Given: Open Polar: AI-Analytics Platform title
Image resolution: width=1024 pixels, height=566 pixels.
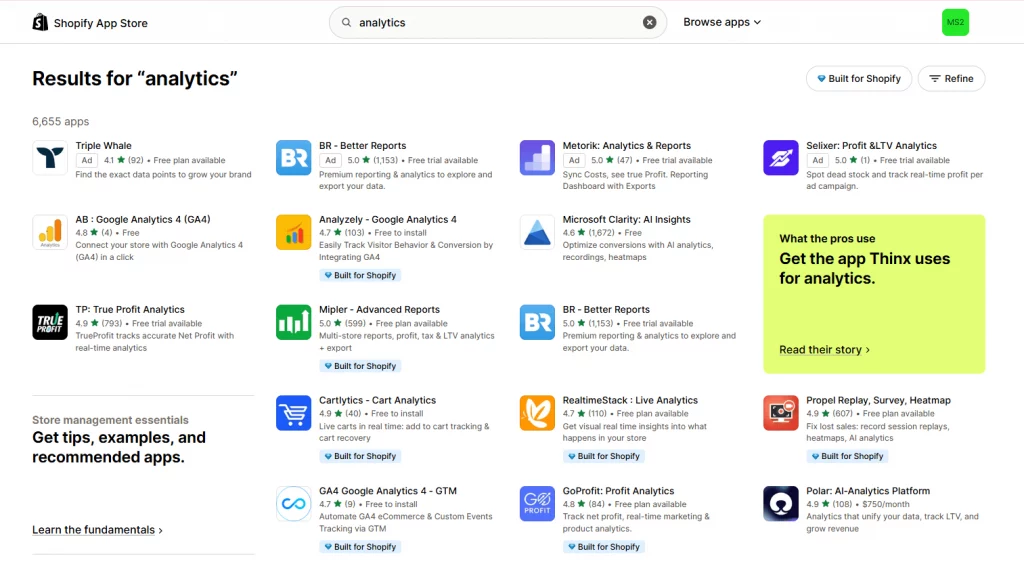Looking at the screenshot, I should point(867,491).
